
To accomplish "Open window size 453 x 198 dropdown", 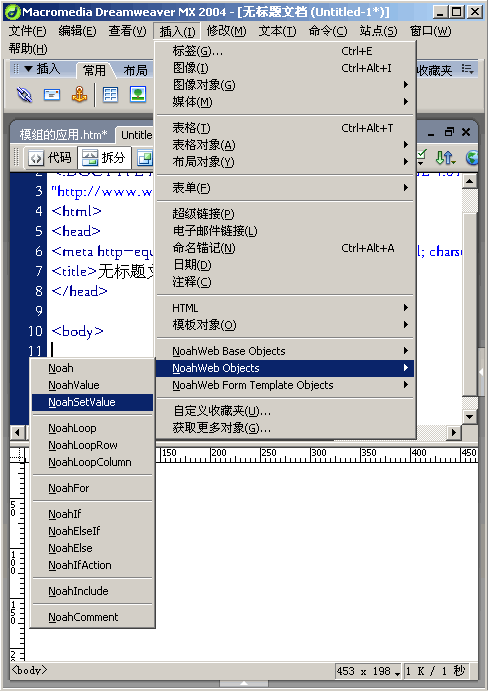I will pyautogui.click(x=368, y=671).
